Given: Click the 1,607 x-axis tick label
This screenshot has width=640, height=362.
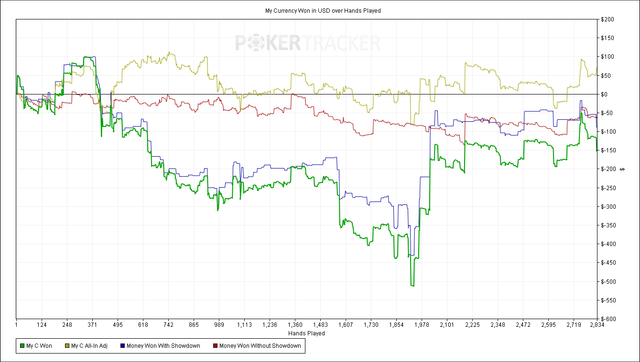Looking at the screenshot, I should (x=346, y=325).
